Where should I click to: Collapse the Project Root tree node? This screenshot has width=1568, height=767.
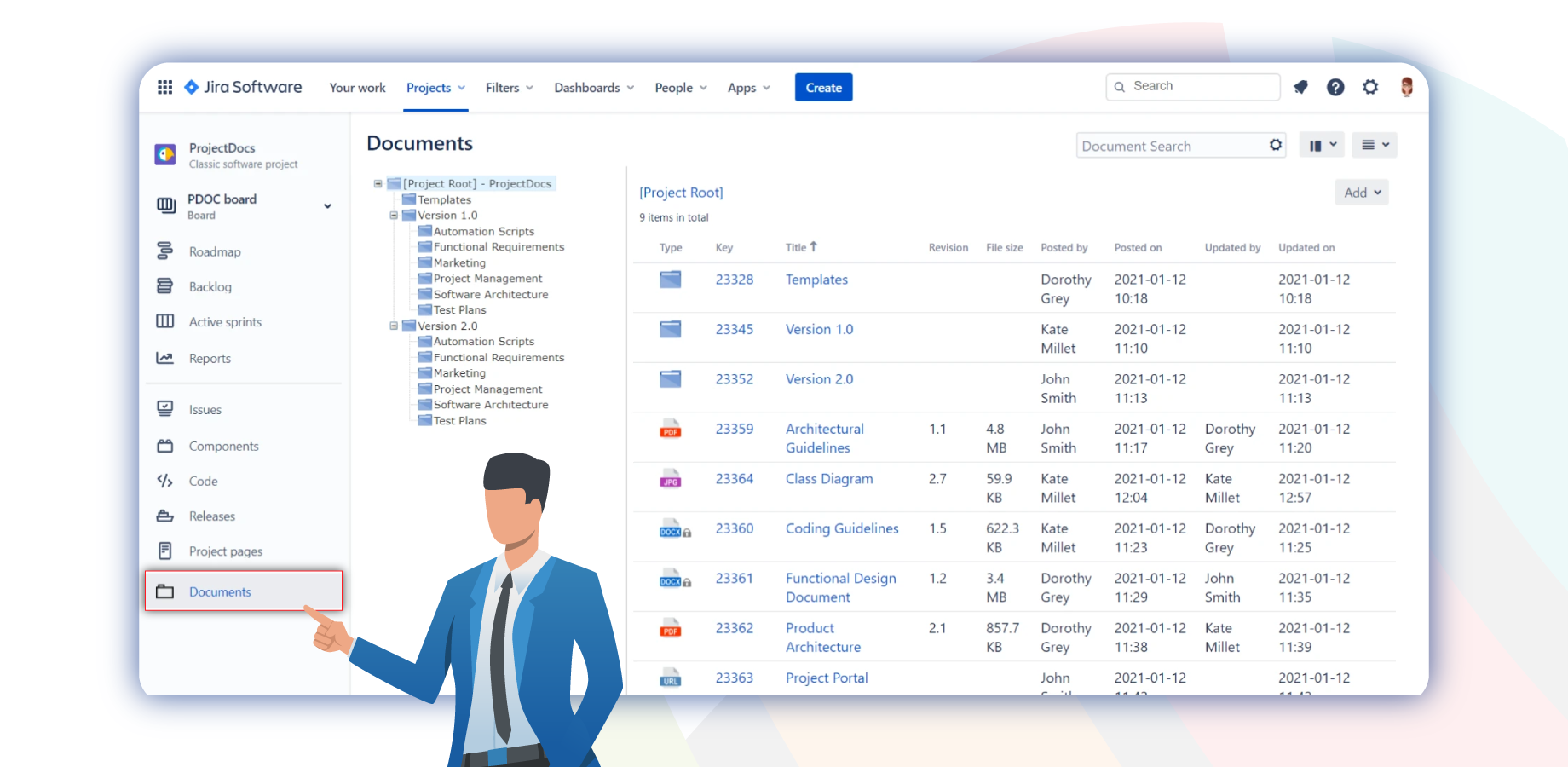pyautogui.click(x=378, y=184)
